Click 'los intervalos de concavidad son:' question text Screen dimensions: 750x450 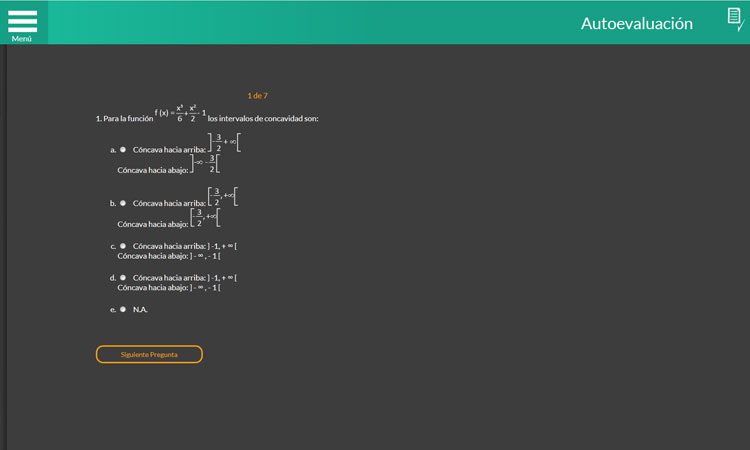tap(263, 119)
